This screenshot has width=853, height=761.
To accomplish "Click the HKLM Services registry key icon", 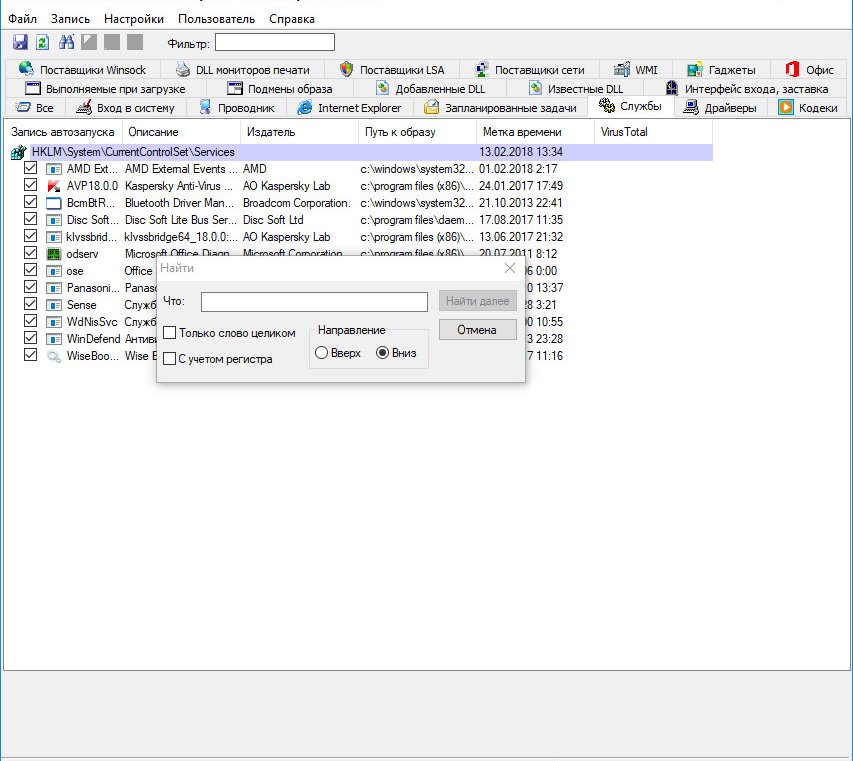I will pos(18,152).
